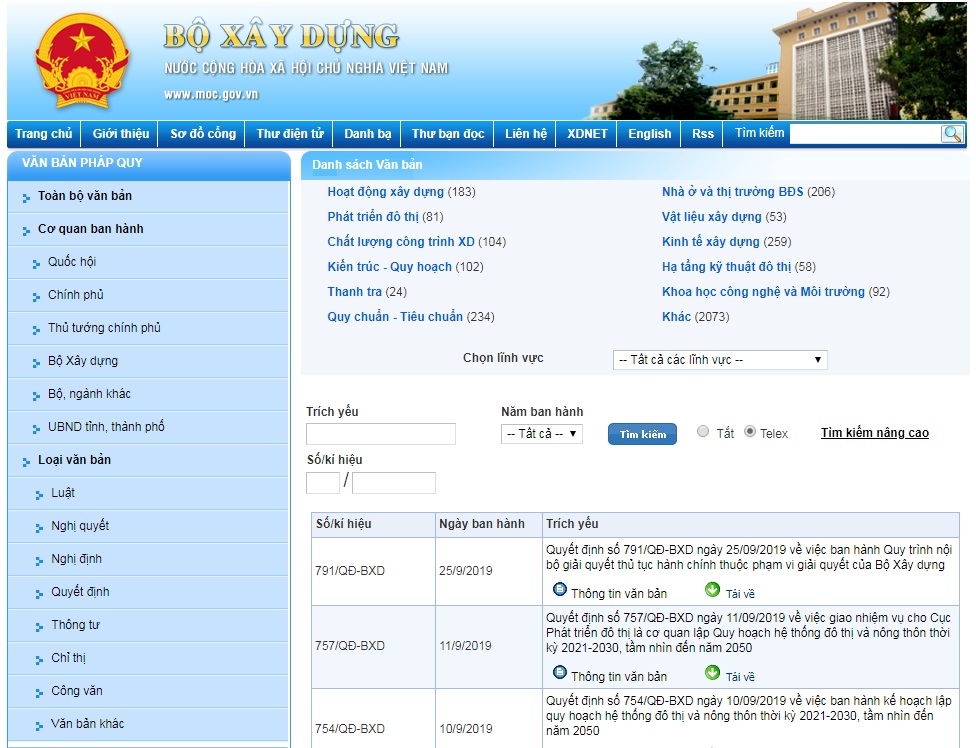Click the Vietnam national emblem logo
The image size is (976, 748).
pyautogui.click(x=82, y=62)
